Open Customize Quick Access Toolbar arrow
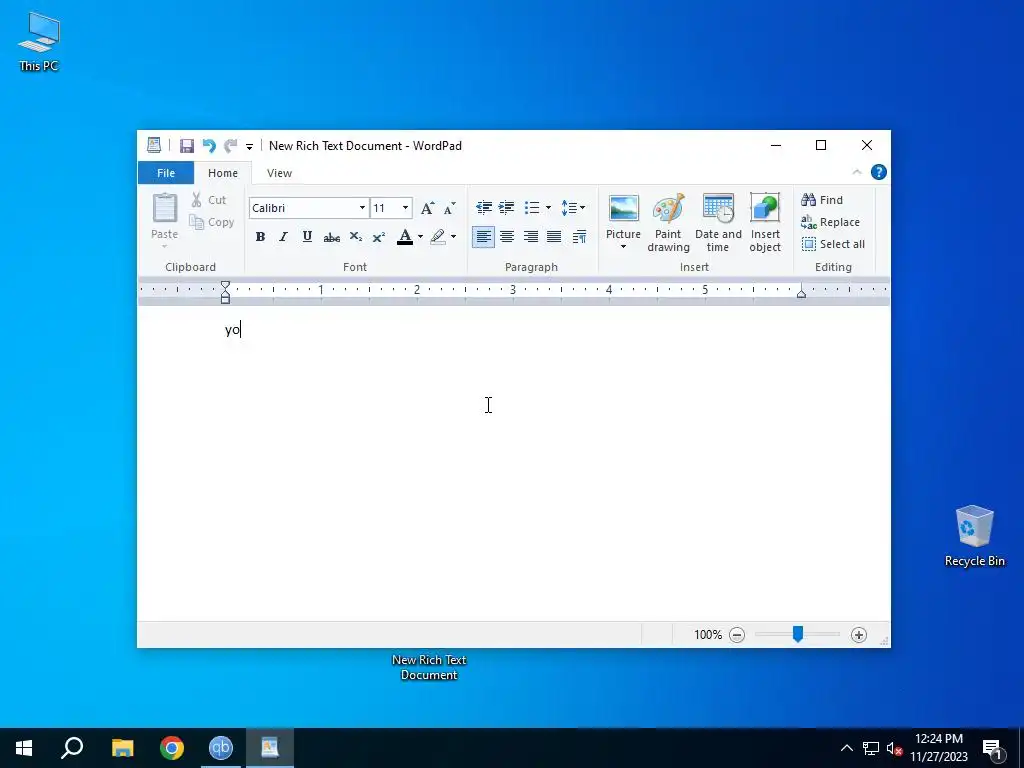Image resolution: width=1024 pixels, height=768 pixels. 249,146
